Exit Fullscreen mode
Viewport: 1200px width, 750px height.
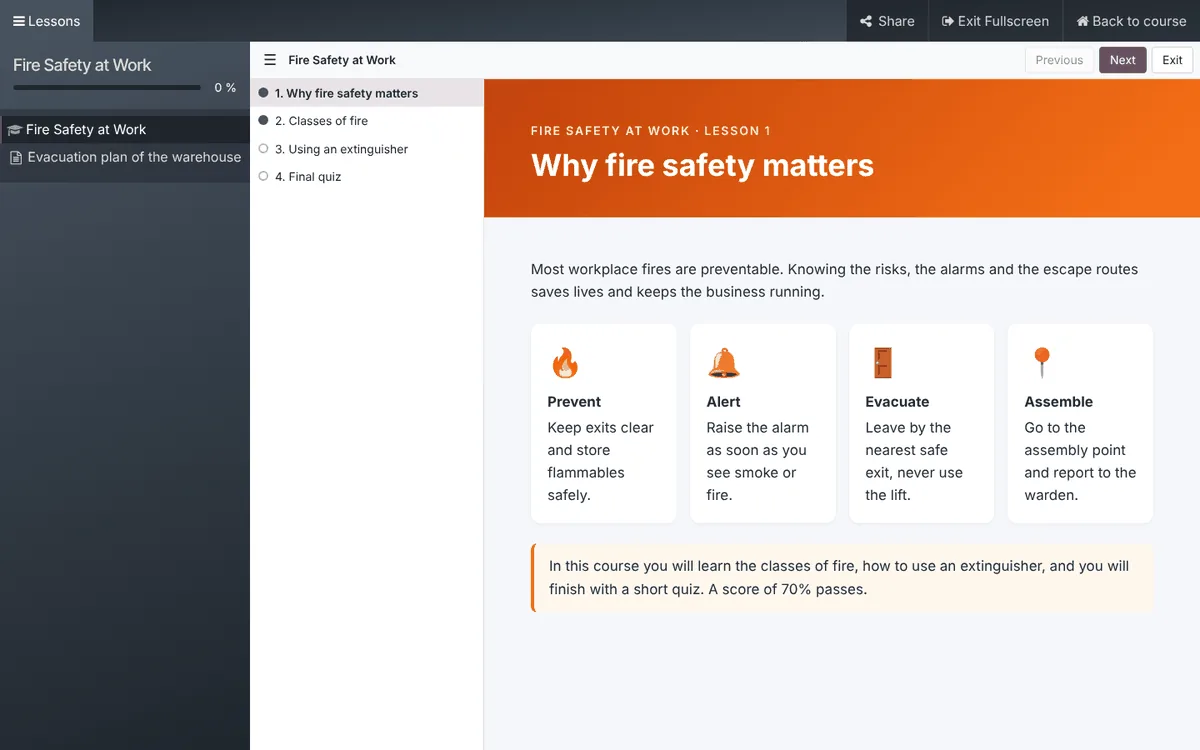996,21
